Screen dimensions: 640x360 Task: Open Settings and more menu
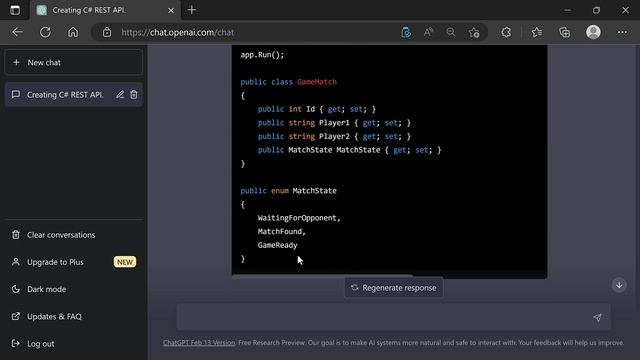coord(622,32)
